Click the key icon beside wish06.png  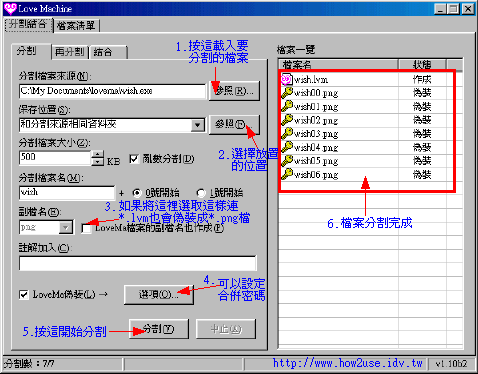[x=286, y=174]
